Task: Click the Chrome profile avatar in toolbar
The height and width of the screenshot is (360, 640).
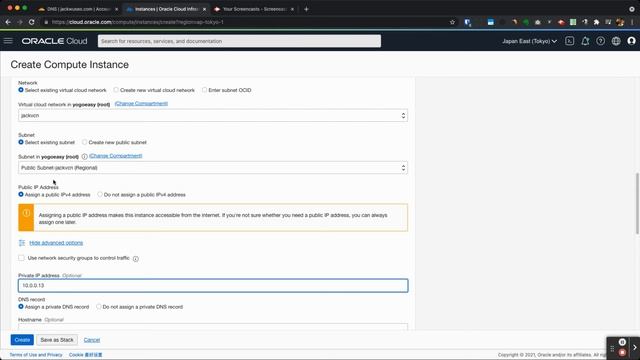Action: (620, 22)
